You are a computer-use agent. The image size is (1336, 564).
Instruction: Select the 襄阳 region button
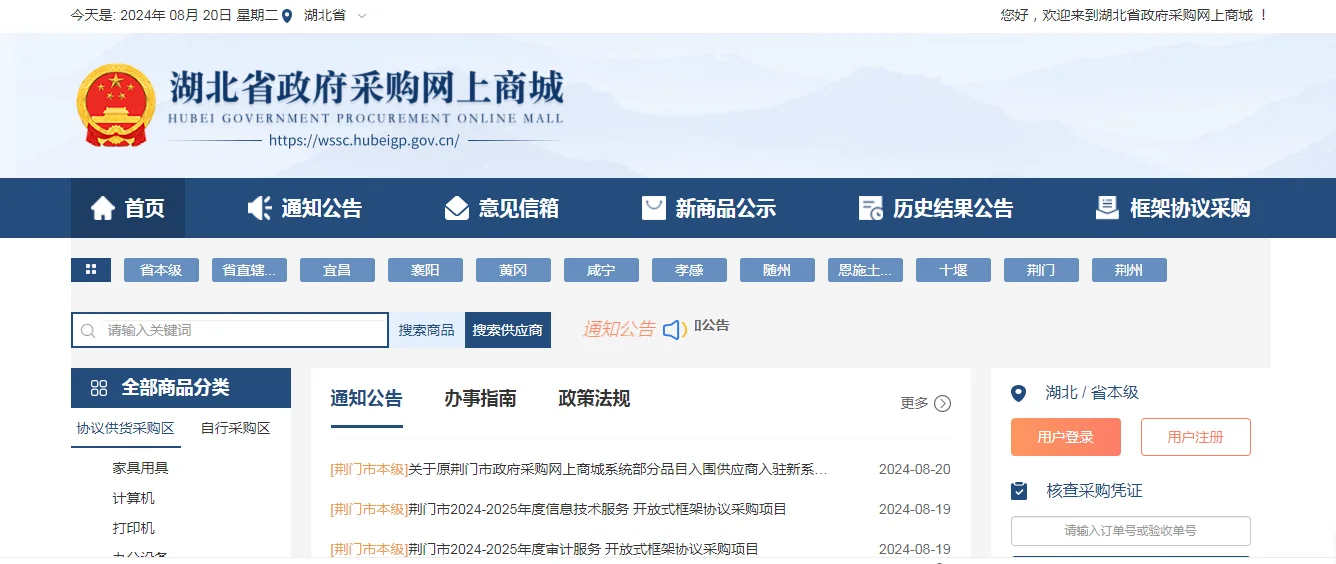tap(425, 270)
